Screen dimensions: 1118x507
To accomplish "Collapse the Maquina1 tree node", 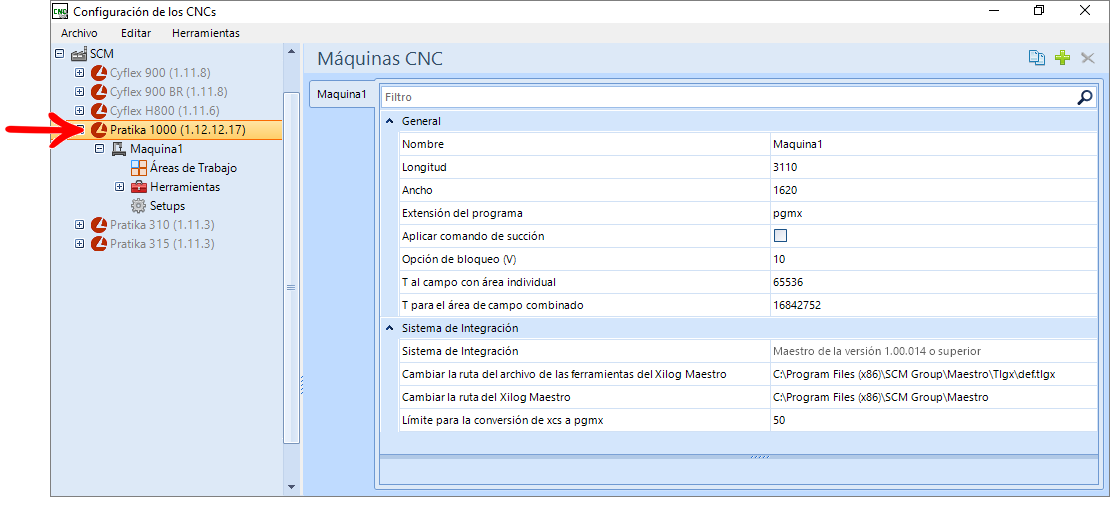I will tap(100, 149).
